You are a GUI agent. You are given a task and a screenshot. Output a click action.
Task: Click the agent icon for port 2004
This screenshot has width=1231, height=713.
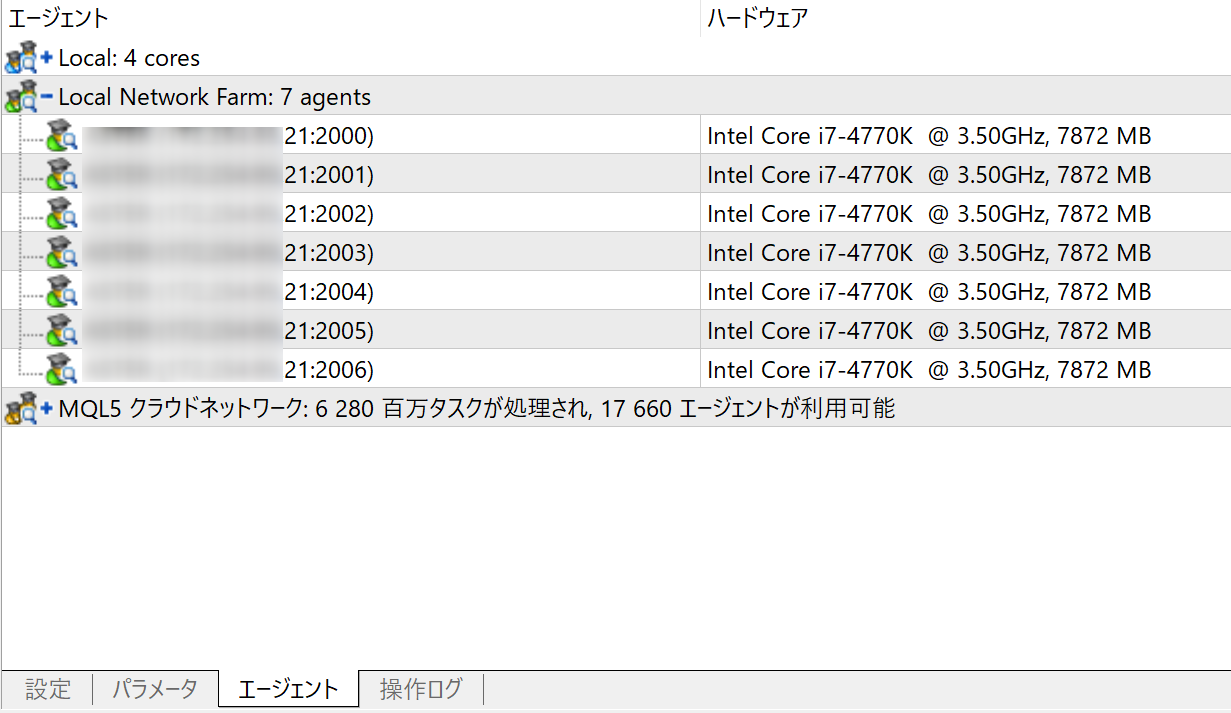click(x=62, y=292)
